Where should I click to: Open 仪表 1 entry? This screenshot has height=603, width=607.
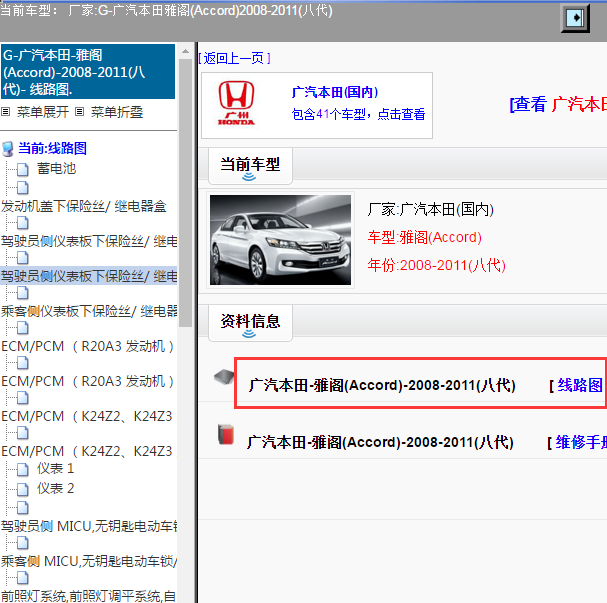click(55, 469)
